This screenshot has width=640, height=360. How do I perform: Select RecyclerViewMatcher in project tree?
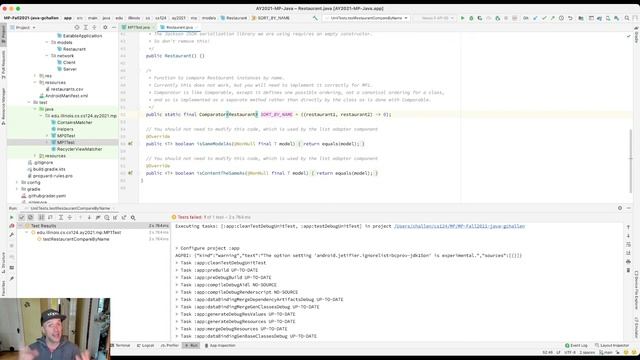point(76,149)
